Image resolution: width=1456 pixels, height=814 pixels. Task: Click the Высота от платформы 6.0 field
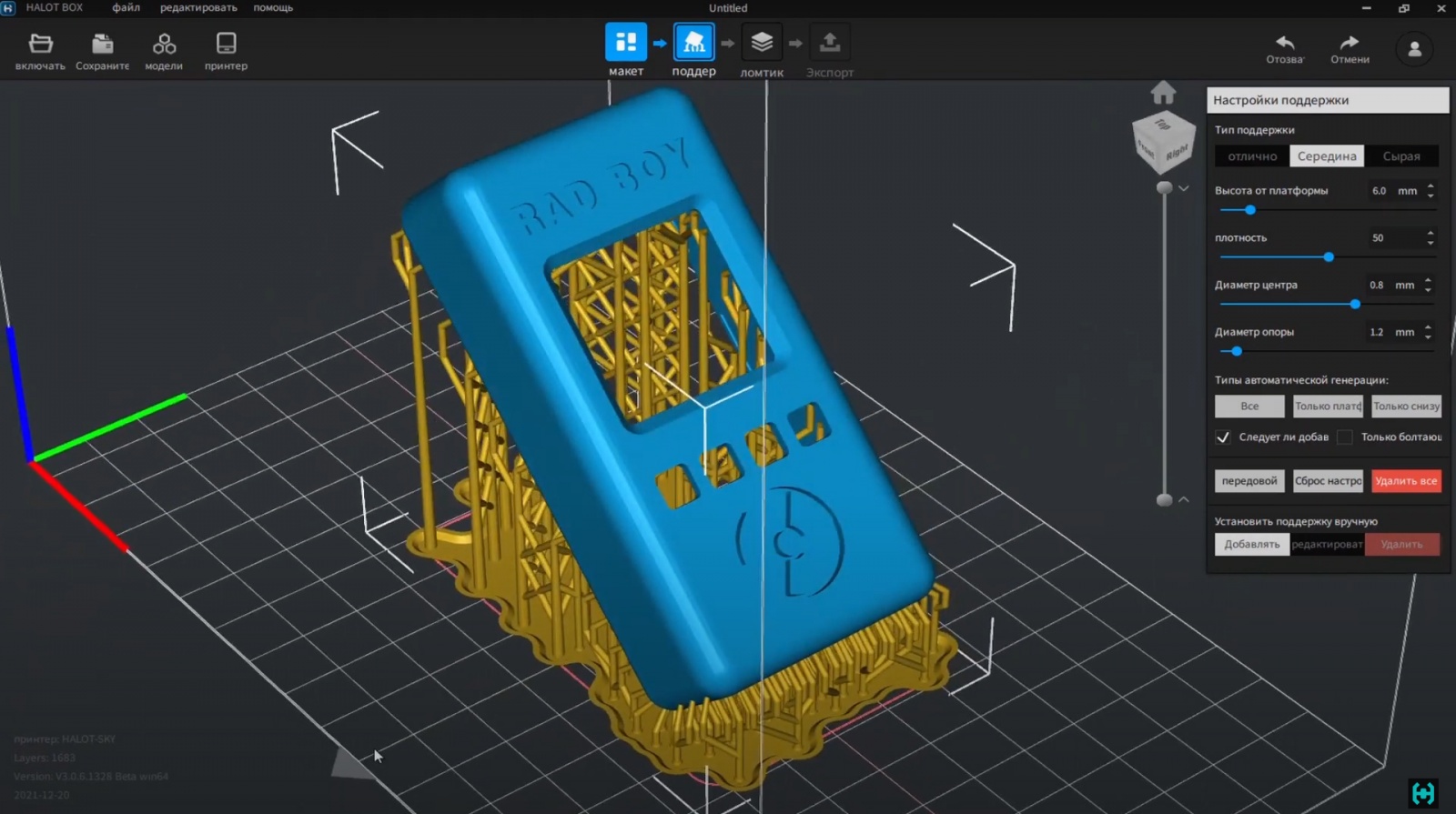pos(1392,191)
